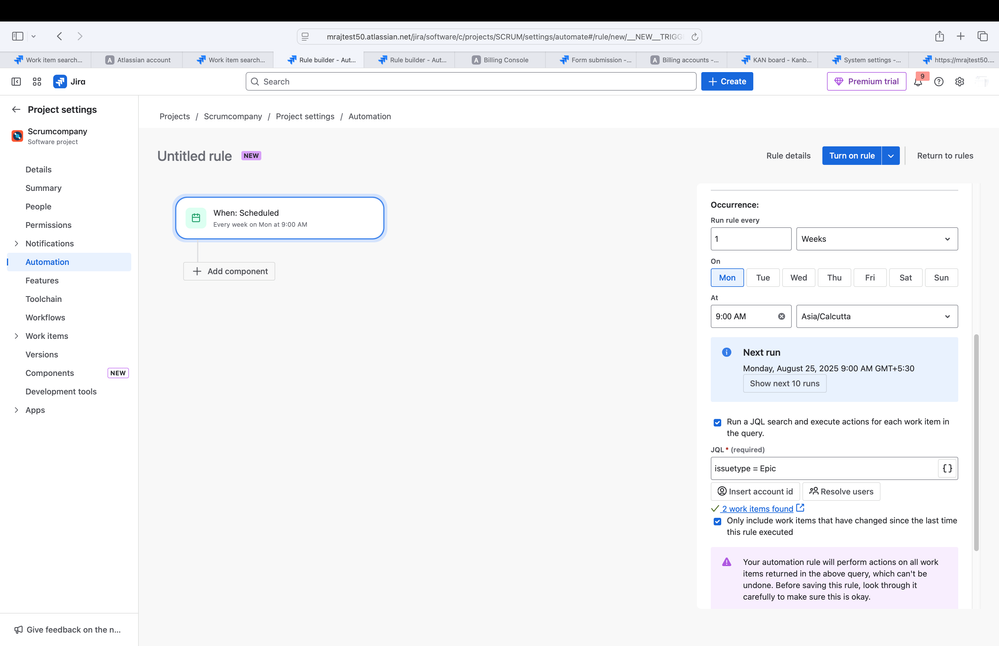Click Add component button
Screen dimensions: 999x646
[x=229, y=271]
